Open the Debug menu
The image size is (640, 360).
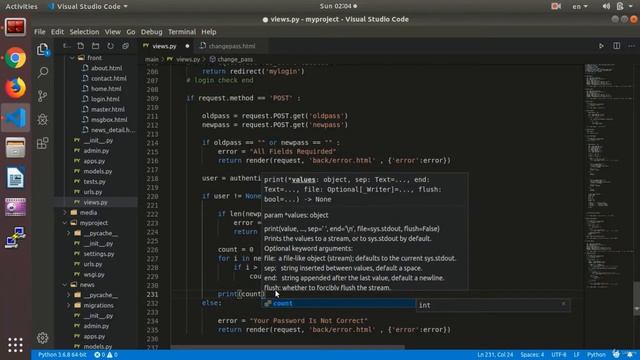(x=151, y=32)
